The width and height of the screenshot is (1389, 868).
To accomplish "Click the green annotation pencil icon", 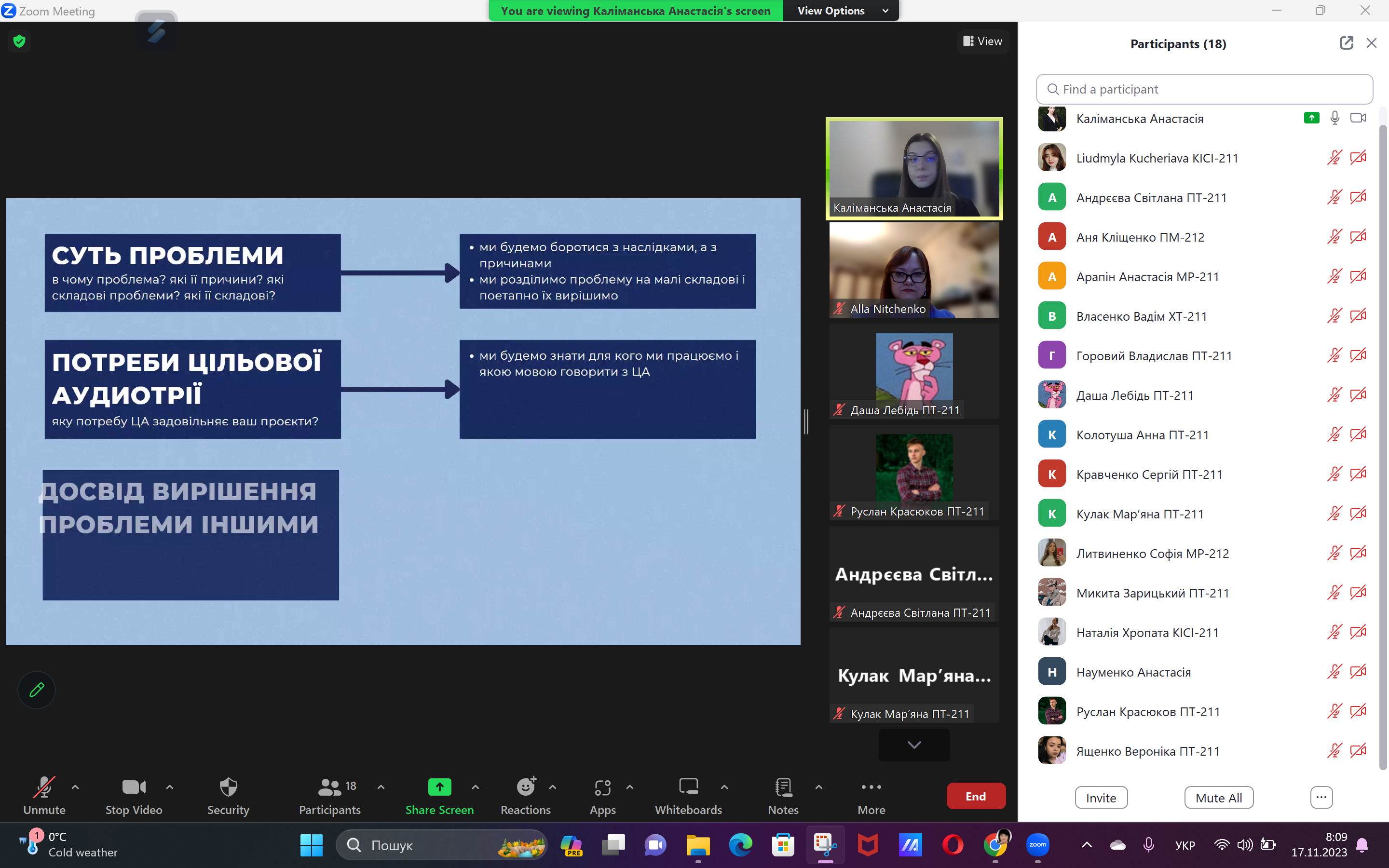I will [x=37, y=690].
